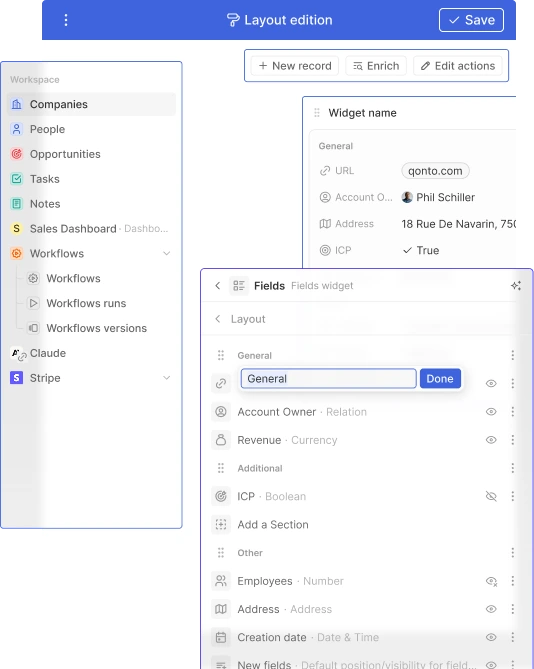
Task: Create a New record
Action: [295, 66]
